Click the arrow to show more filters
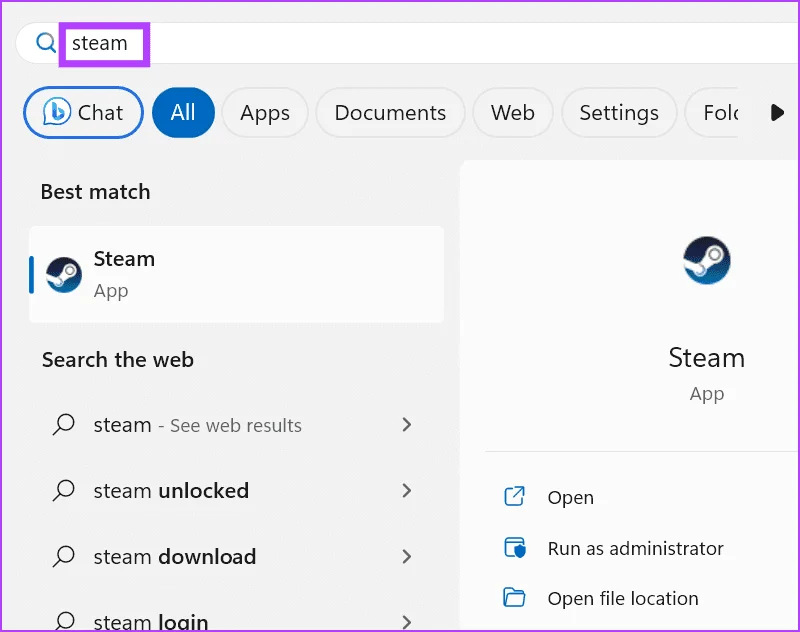 pos(777,113)
